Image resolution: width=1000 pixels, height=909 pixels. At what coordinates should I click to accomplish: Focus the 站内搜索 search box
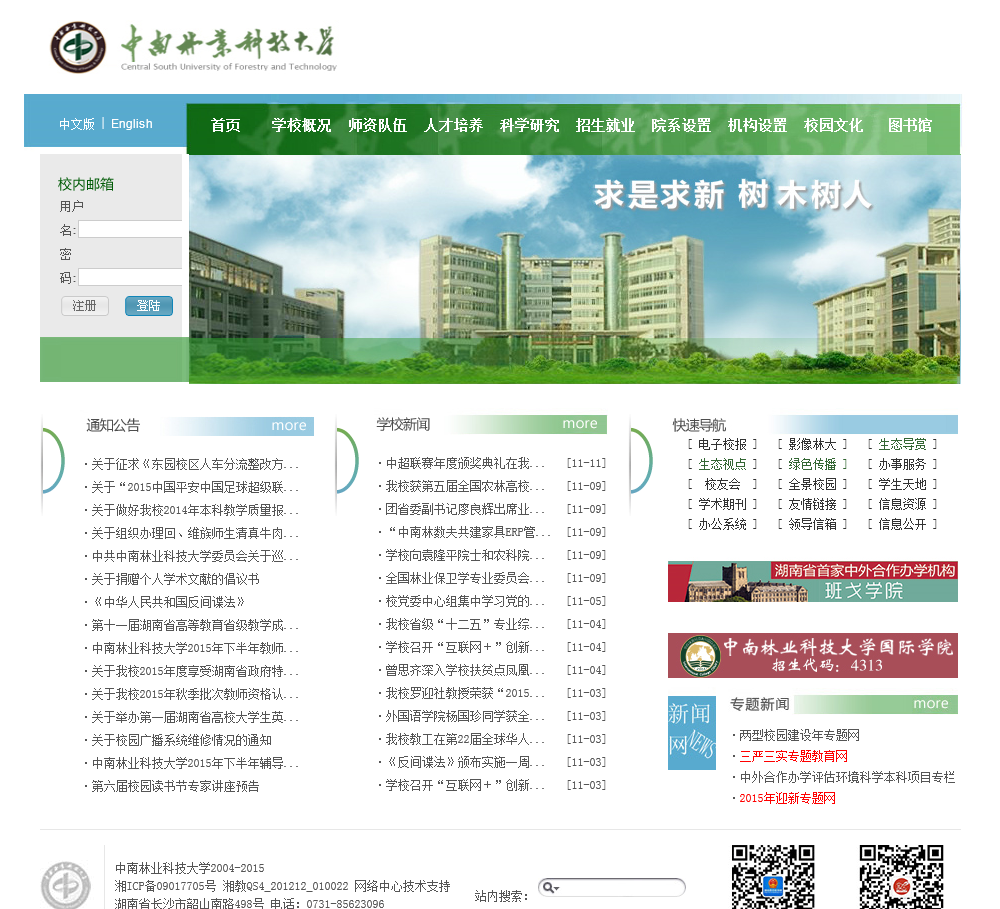(612, 887)
